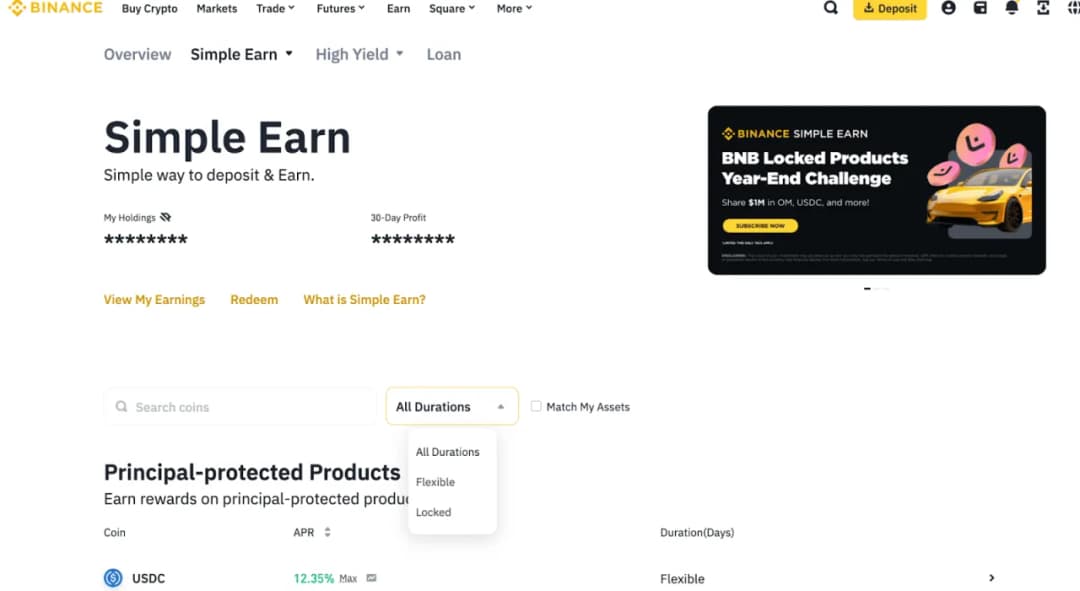Click the banner carousel dot indicator
Viewport: 1080px width, 591px height.
click(867, 288)
